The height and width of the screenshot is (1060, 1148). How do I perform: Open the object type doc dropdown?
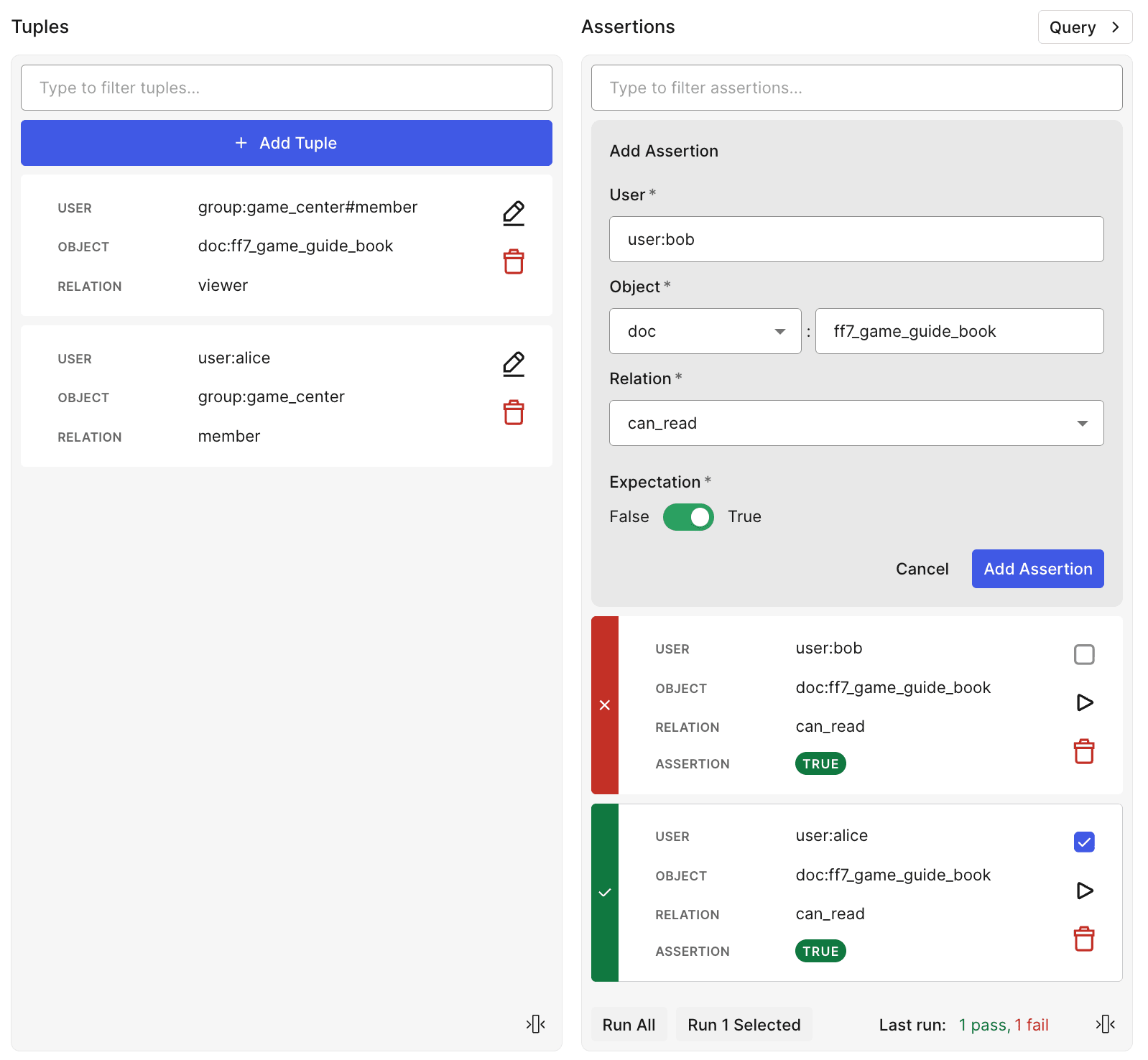pyautogui.click(x=705, y=331)
